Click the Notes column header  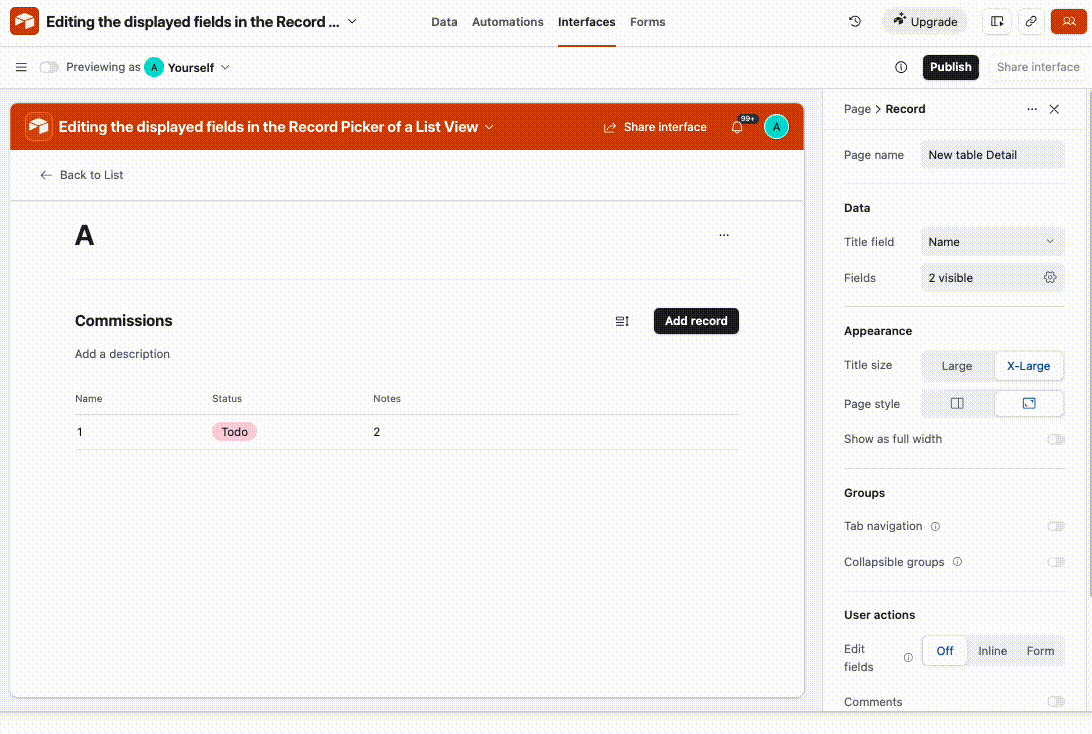pyautogui.click(x=387, y=399)
